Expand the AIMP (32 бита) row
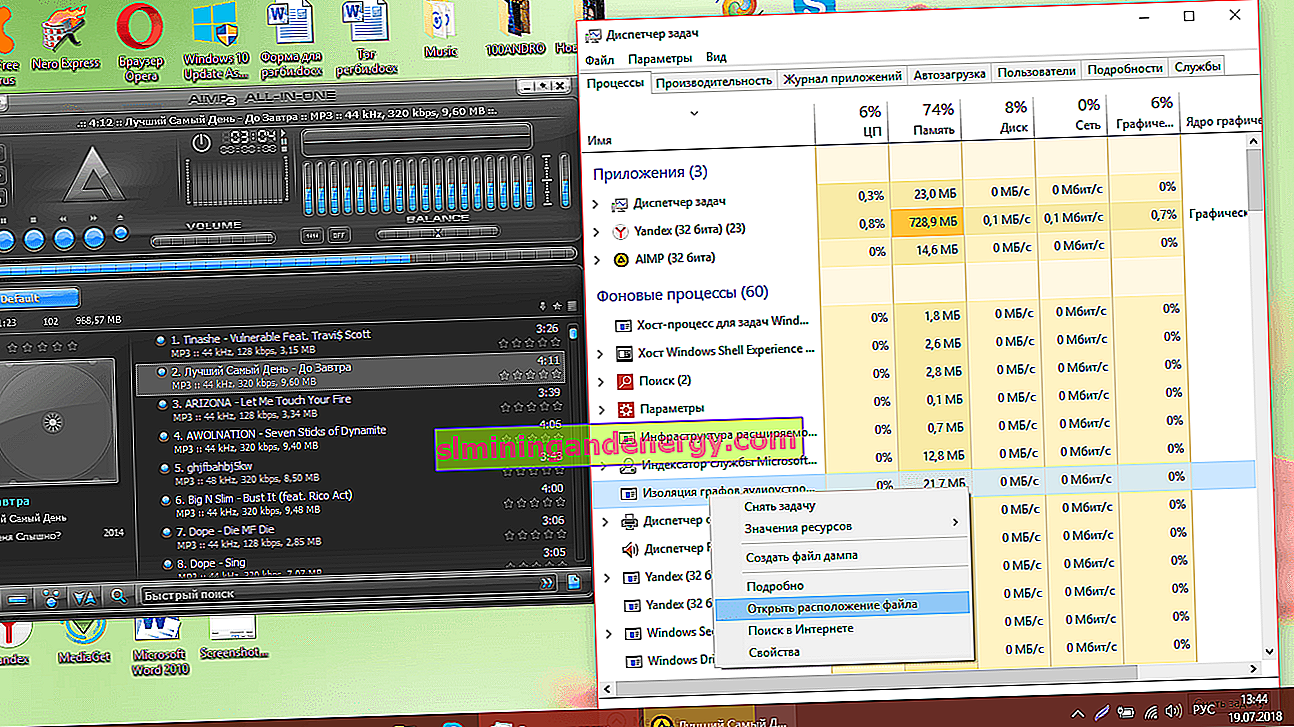This screenshot has width=1294, height=727. click(597, 259)
